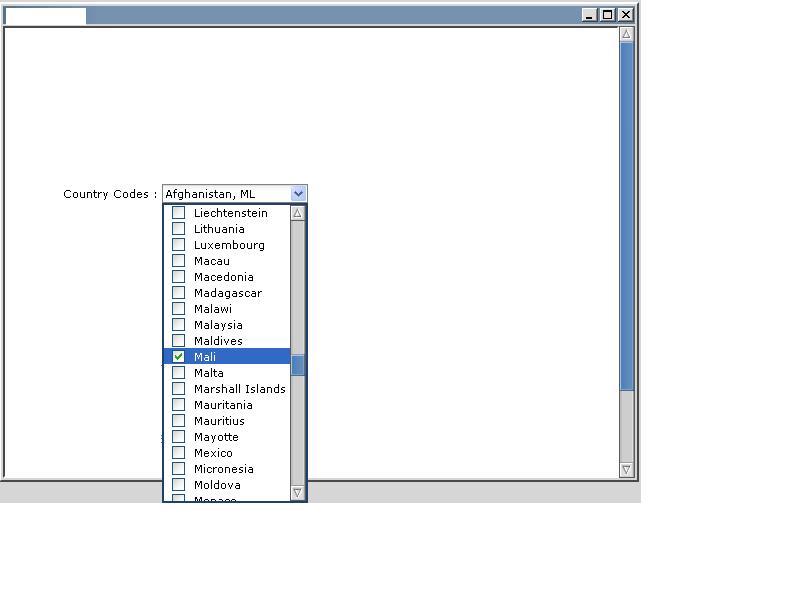Select Micronesia list entry
800x600 pixels.
coord(223,469)
